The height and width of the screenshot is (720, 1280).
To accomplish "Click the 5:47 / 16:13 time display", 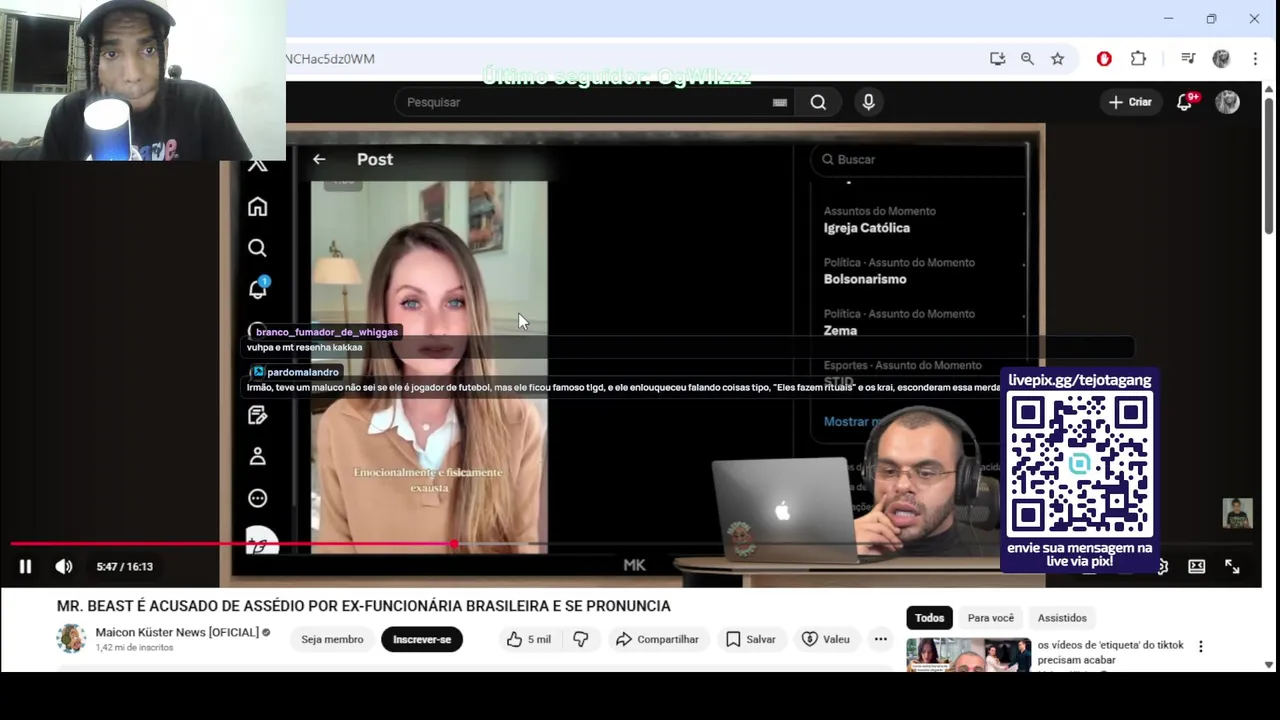I will click(x=125, y=566).
